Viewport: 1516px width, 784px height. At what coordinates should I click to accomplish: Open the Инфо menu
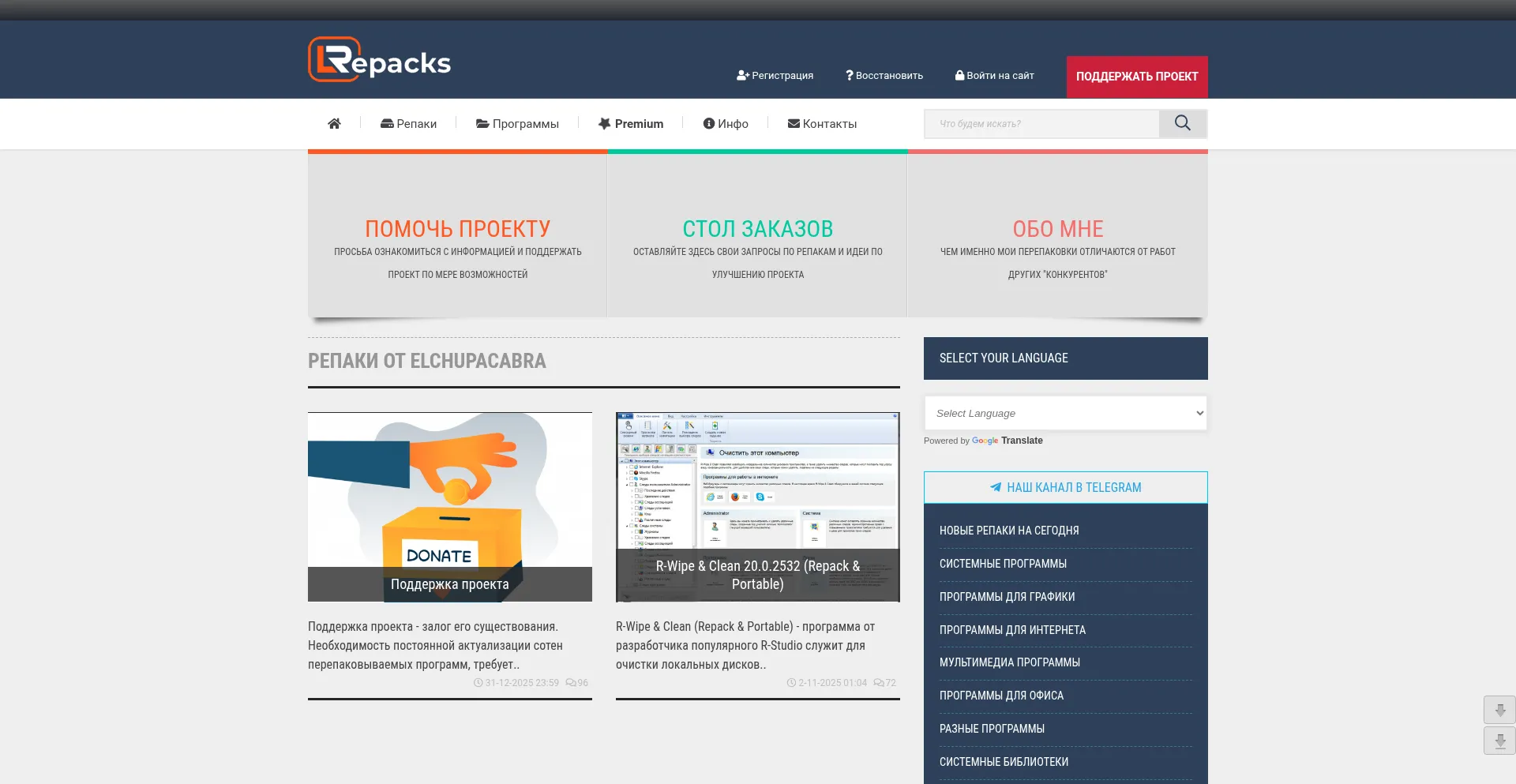point(726,124)
